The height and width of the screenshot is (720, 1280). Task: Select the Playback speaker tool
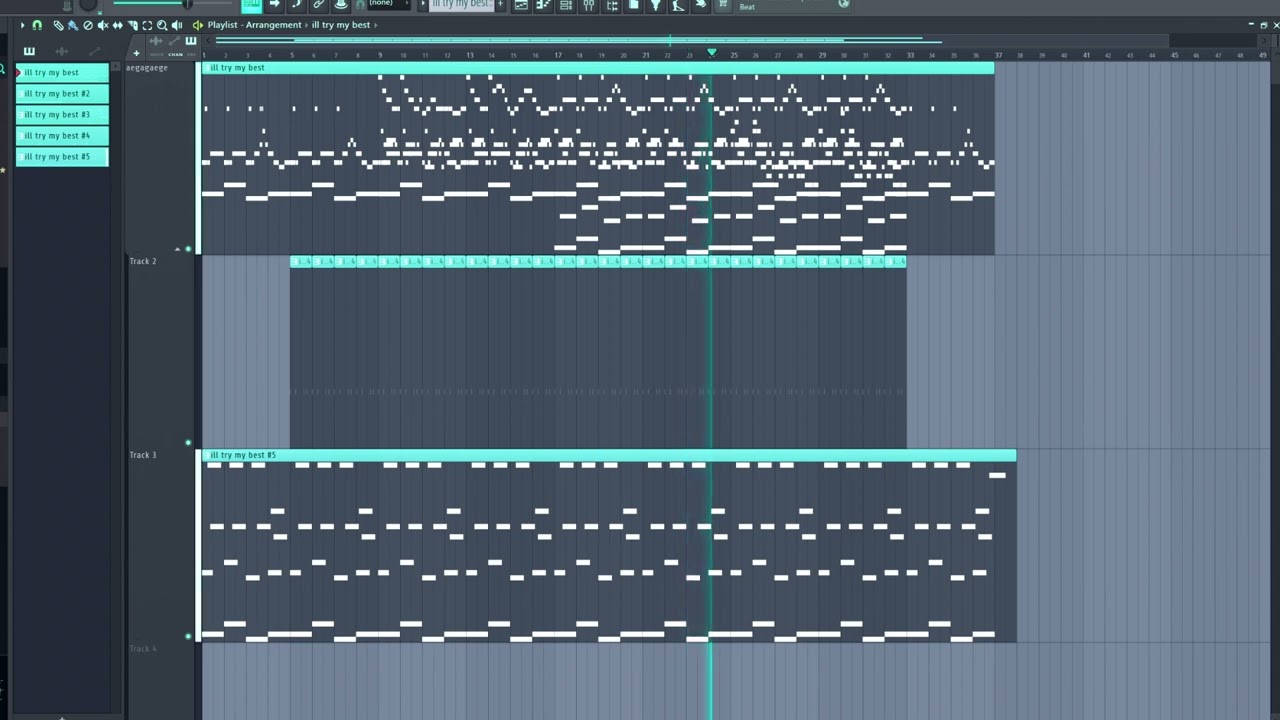[177, 25]
